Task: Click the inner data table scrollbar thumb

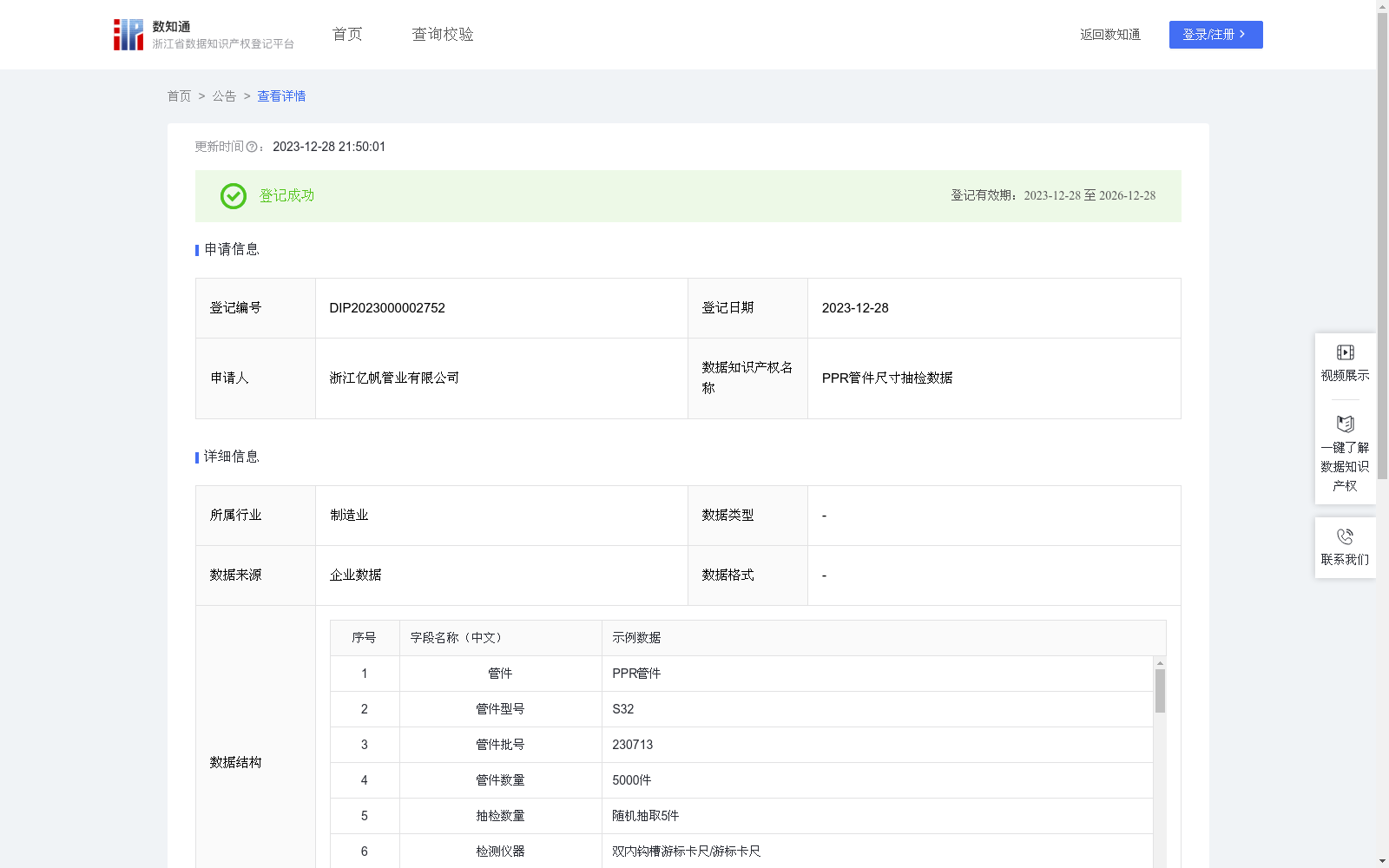Action: tap(1160, 691)
